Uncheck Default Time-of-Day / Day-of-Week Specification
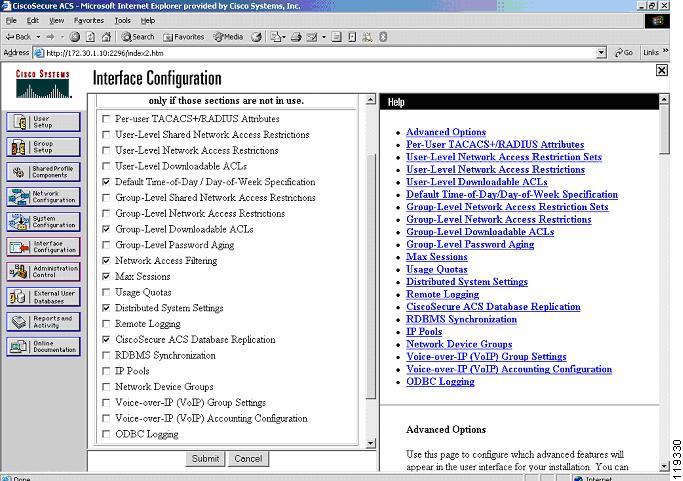The height and width of the screenshot is (481, 683). [x=106, y=182]
